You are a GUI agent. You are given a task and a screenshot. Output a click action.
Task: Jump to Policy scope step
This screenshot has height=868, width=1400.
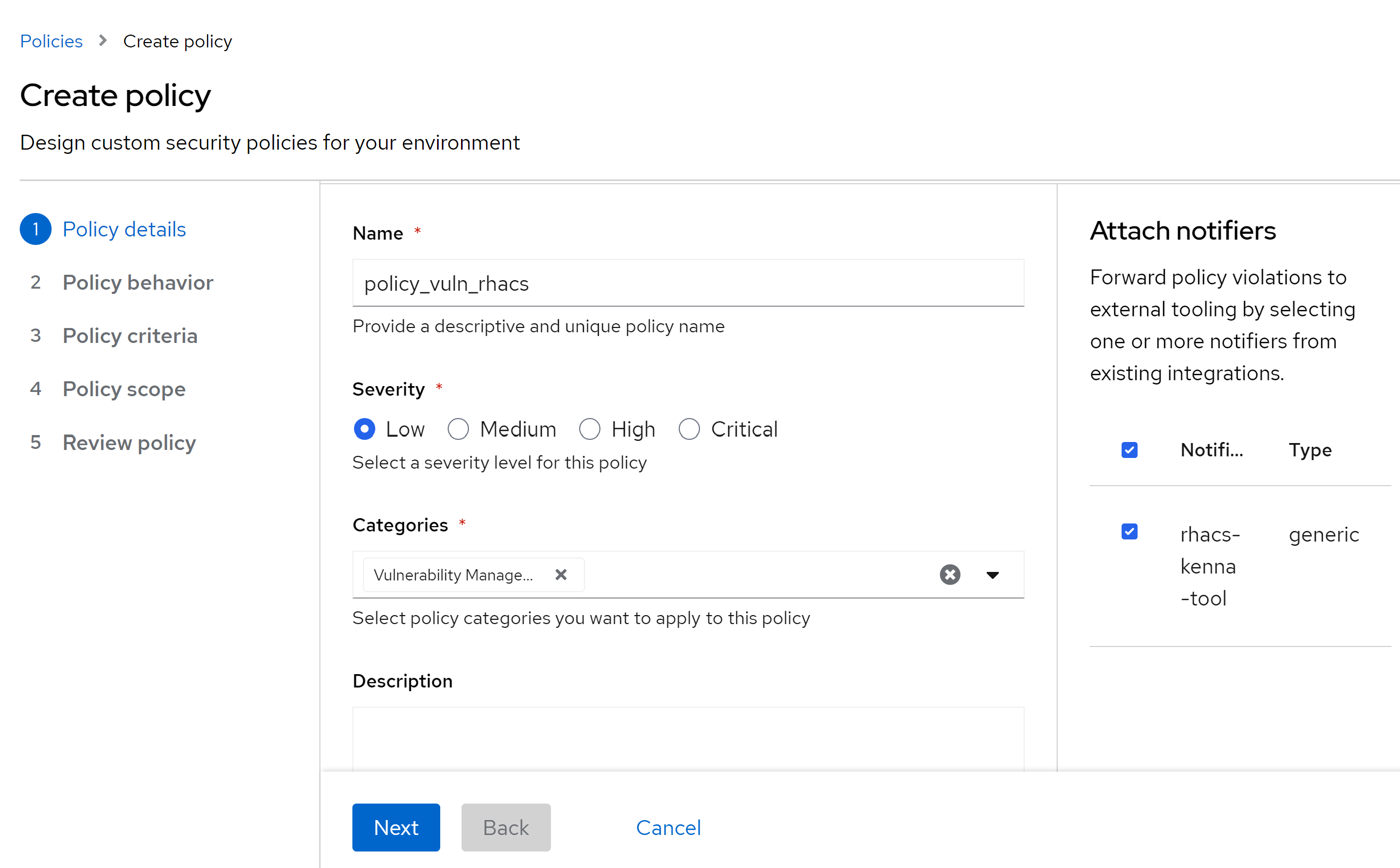(x=124, y=389)
